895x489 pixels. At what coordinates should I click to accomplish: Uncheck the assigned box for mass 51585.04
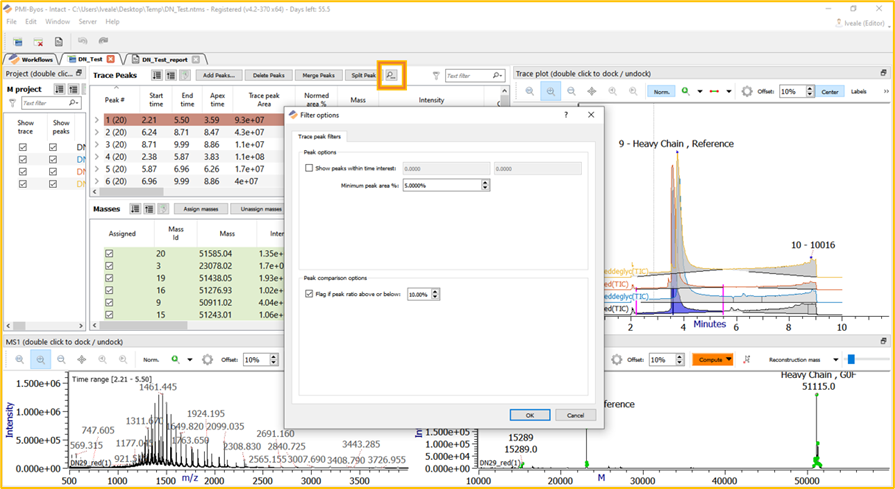(109, 254)
